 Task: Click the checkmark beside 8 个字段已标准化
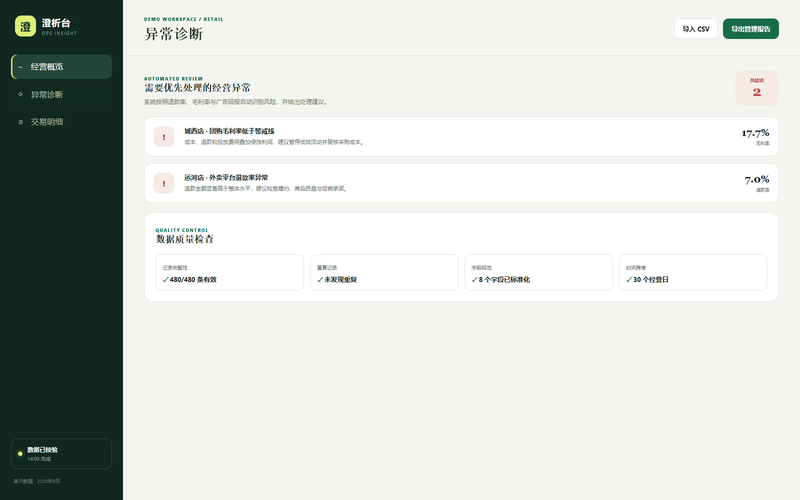click(474, 280)
